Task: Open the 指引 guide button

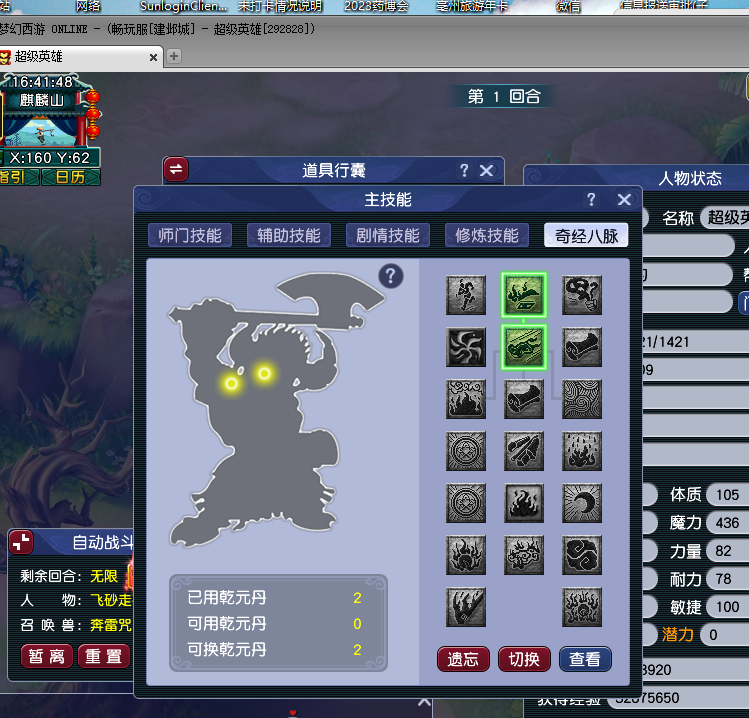Action: coord(18,177)
